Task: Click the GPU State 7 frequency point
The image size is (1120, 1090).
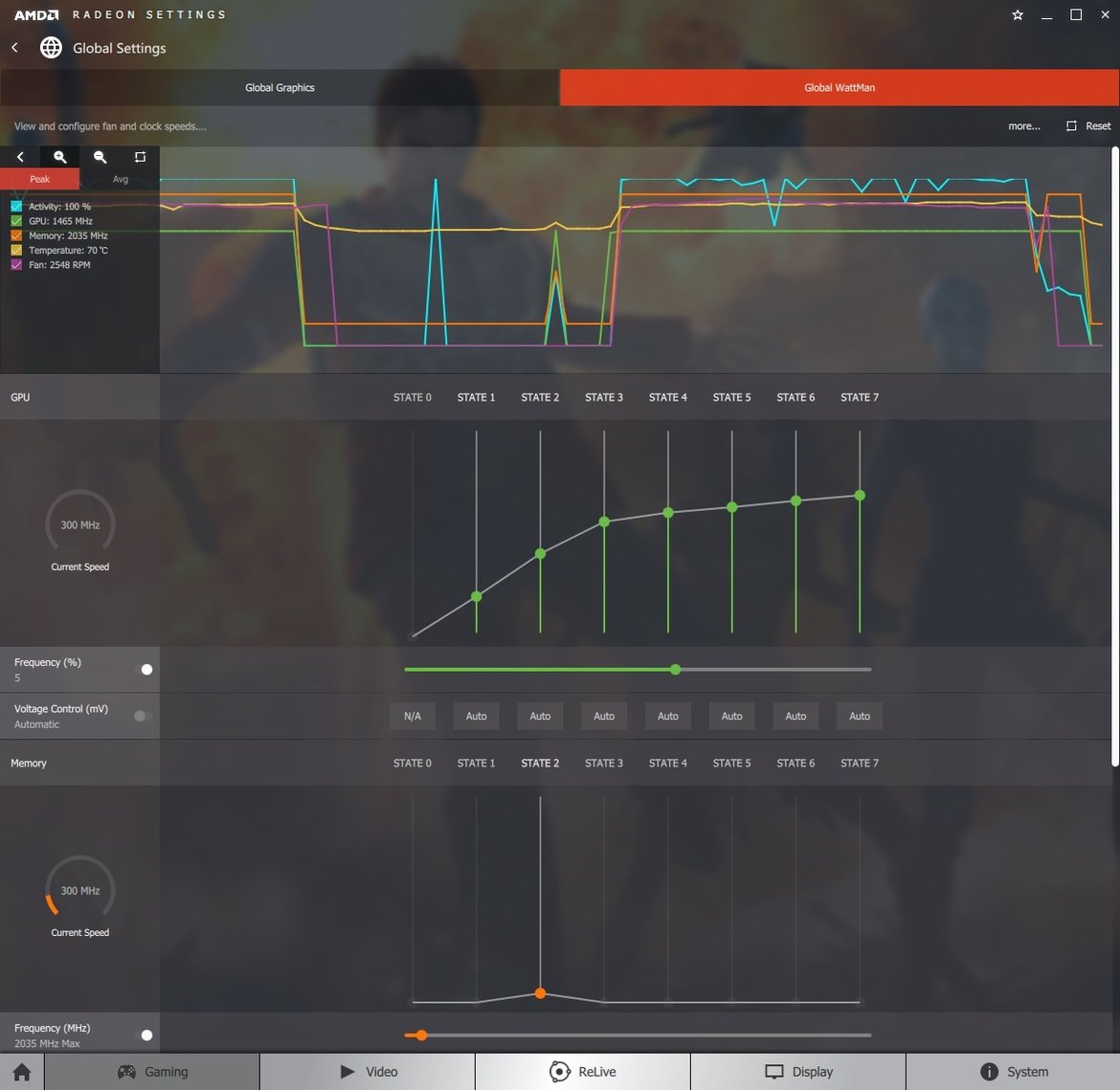Action: coord(860,495)
